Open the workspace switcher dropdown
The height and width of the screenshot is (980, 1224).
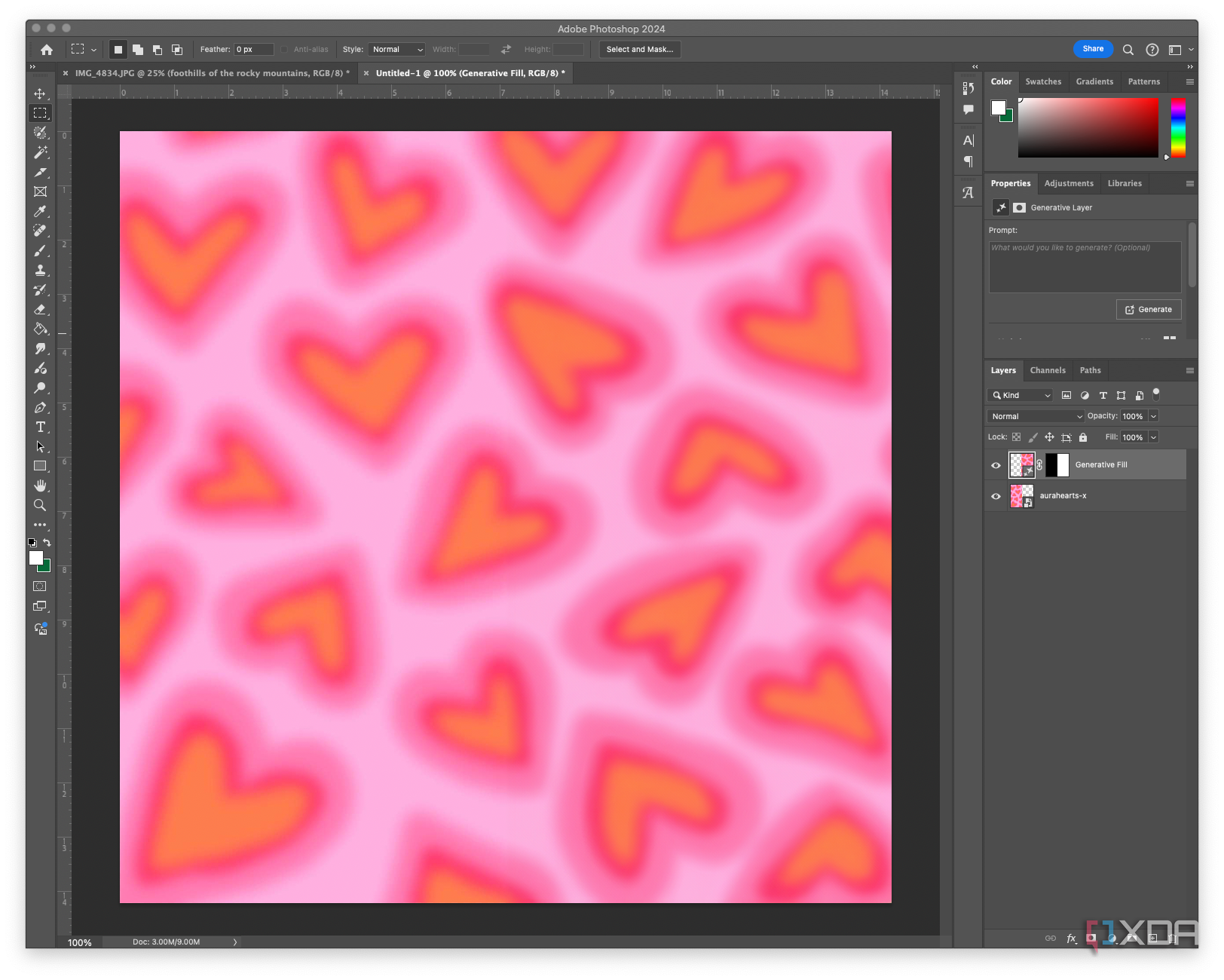click(1180, 50)
